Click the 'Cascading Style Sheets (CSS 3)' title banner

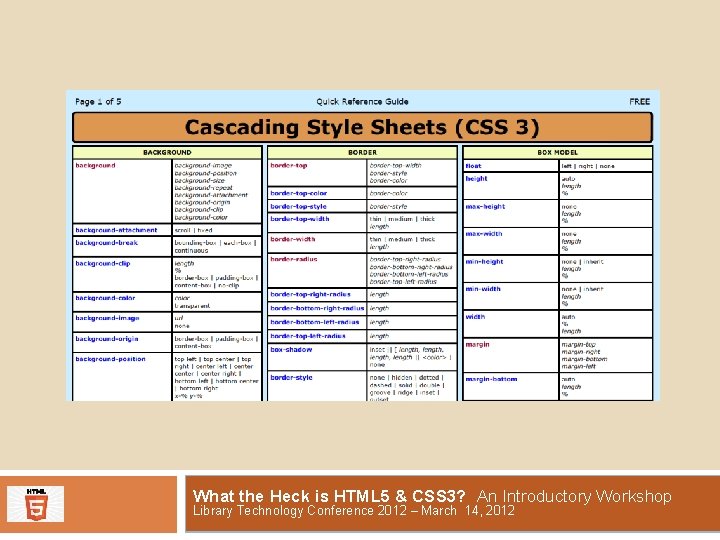coord(362,128)
